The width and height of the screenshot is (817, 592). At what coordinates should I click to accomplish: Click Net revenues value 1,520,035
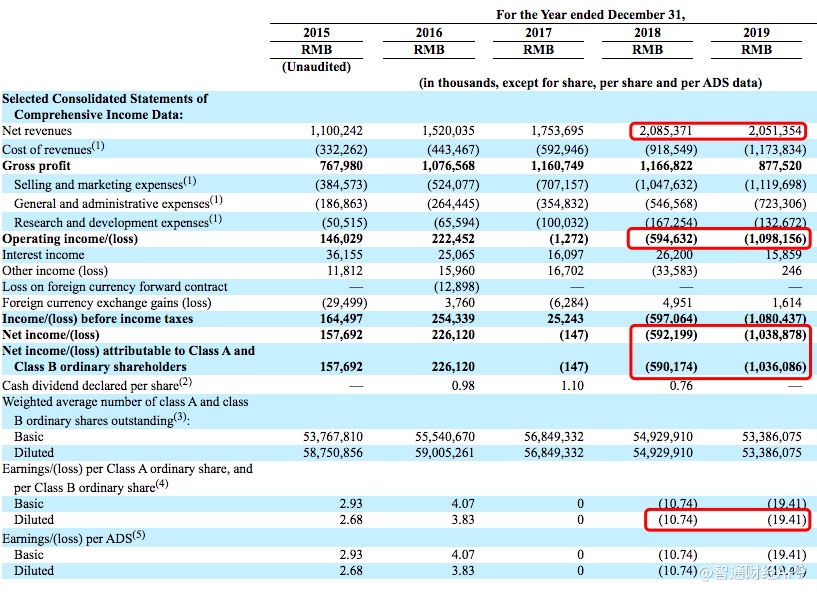pyautogui.click(x=448, y=131)
